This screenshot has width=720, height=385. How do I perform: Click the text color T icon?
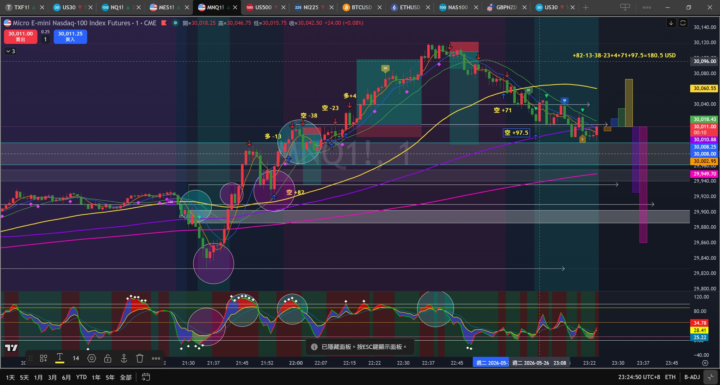pos(60,358)
